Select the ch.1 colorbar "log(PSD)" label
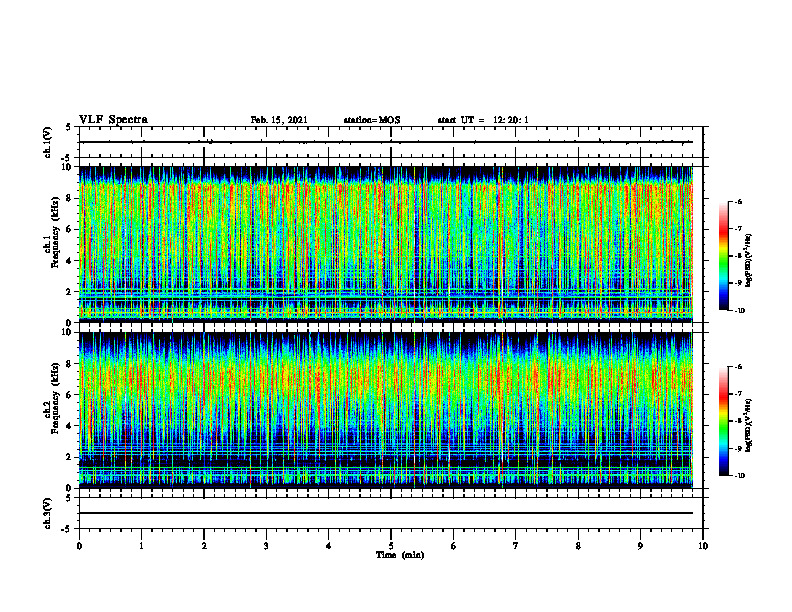The width and height of the screenshot is (792, 612). [750, 261]
